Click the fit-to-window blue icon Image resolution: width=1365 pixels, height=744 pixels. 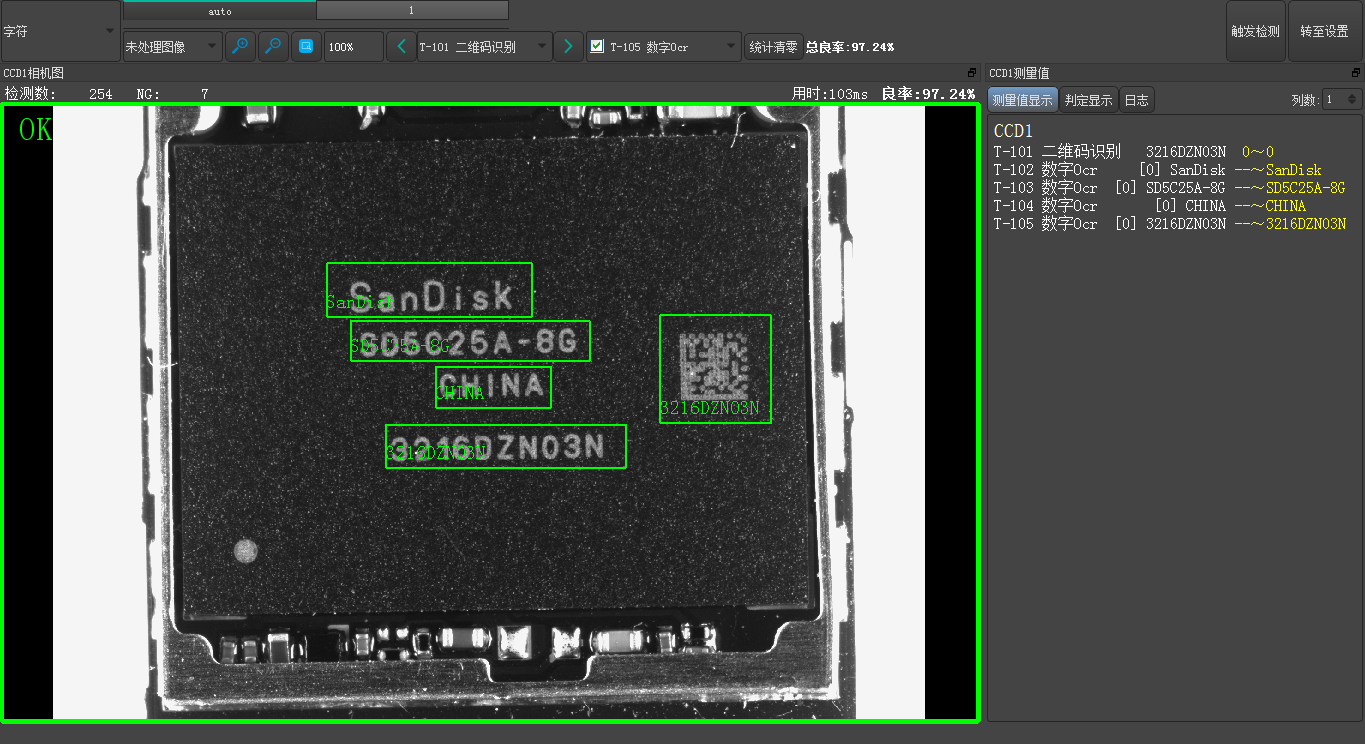(306, 47)
